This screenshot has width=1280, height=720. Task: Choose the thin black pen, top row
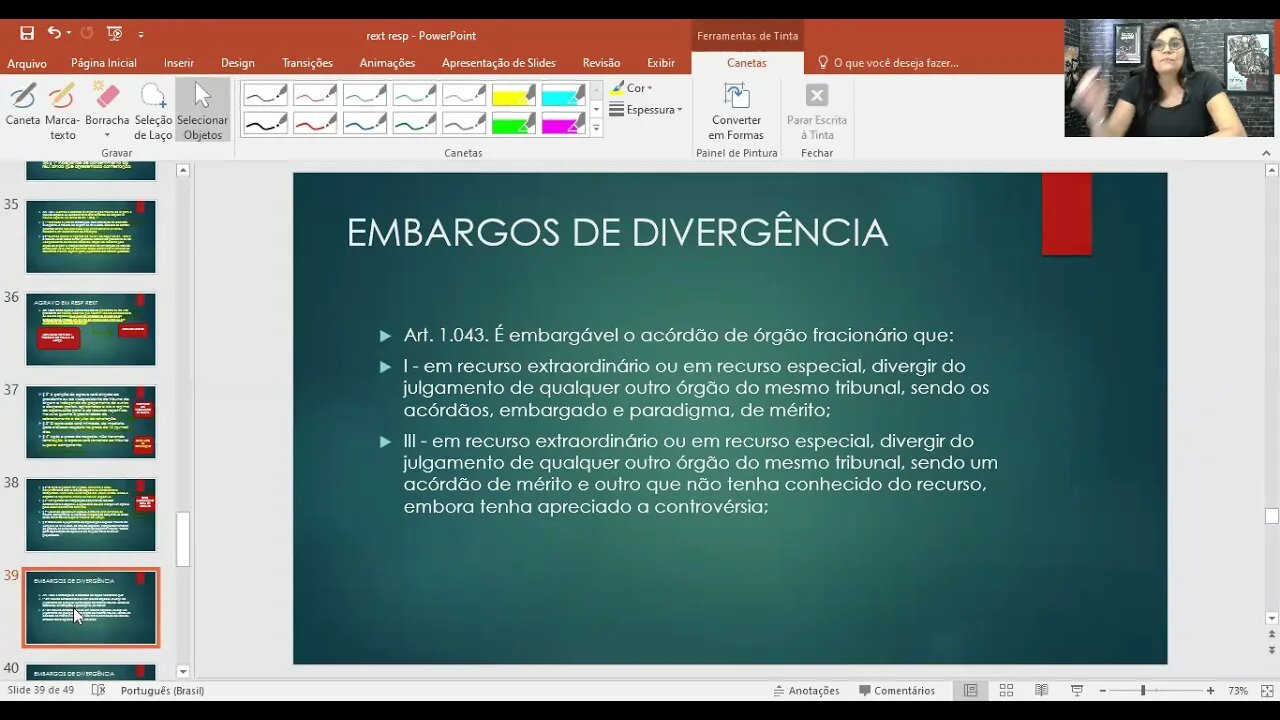pos(265,96)
